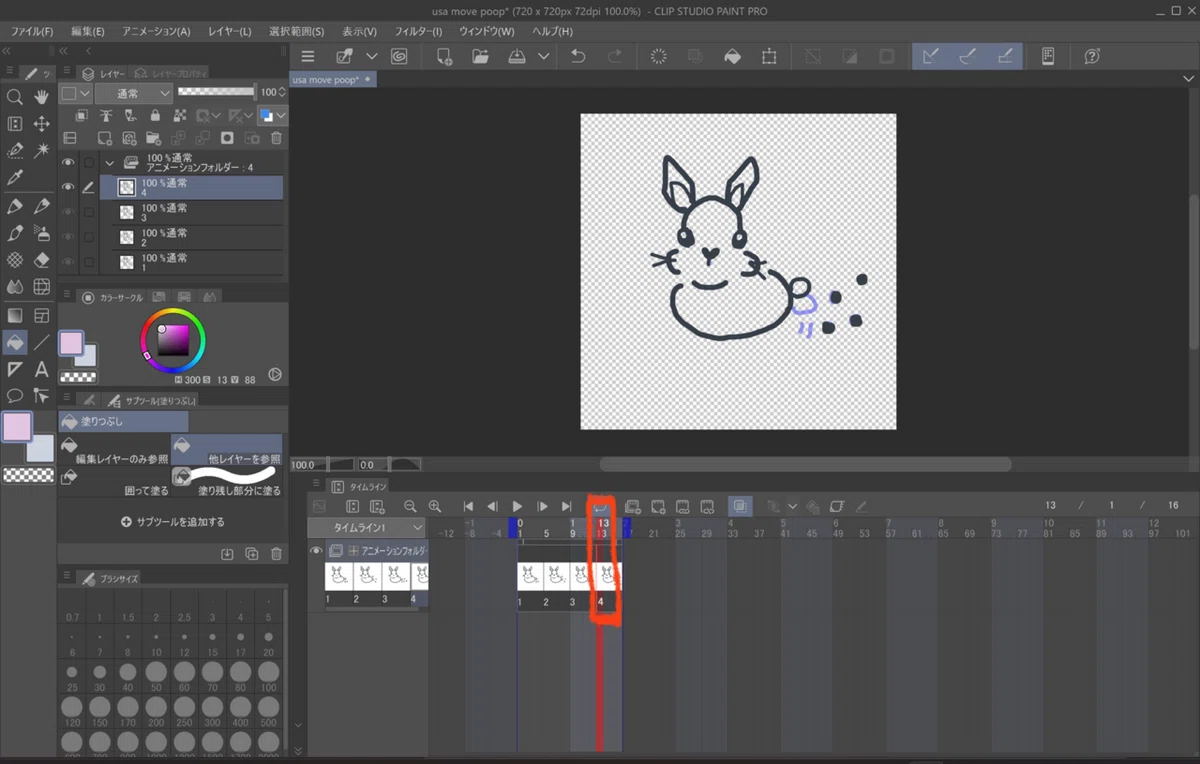Zoom in the timeline
The height and width of the screenshot is (764, 1200).
(434, 507)
